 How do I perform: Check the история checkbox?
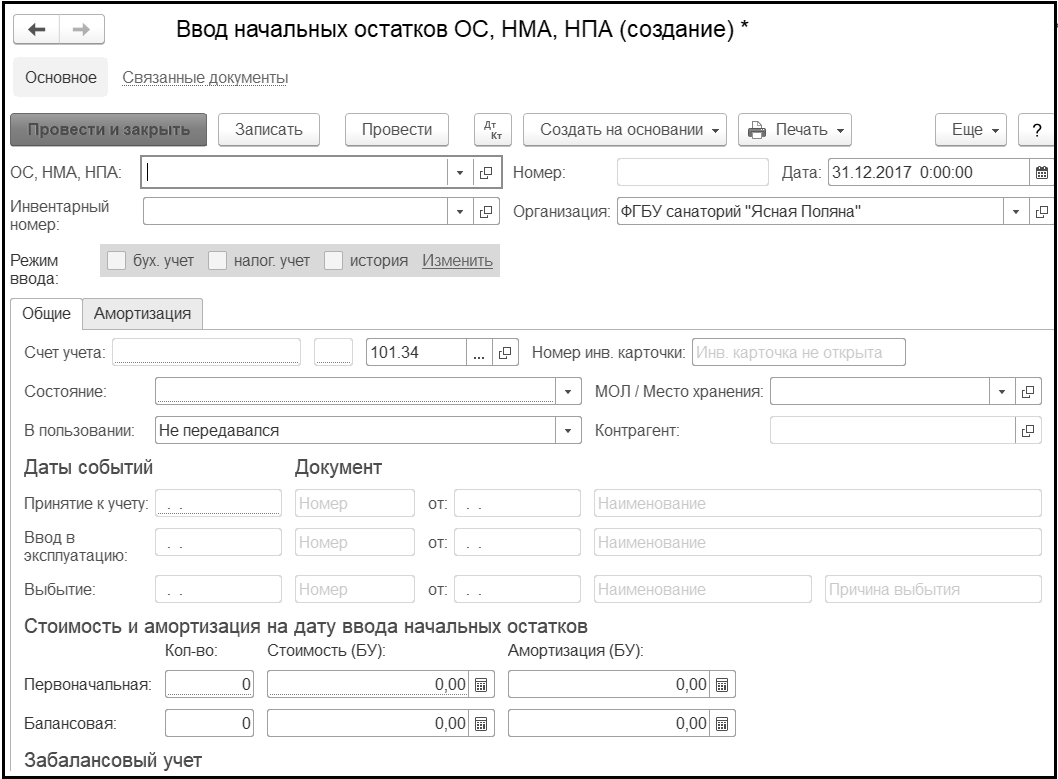click(335, 261)
